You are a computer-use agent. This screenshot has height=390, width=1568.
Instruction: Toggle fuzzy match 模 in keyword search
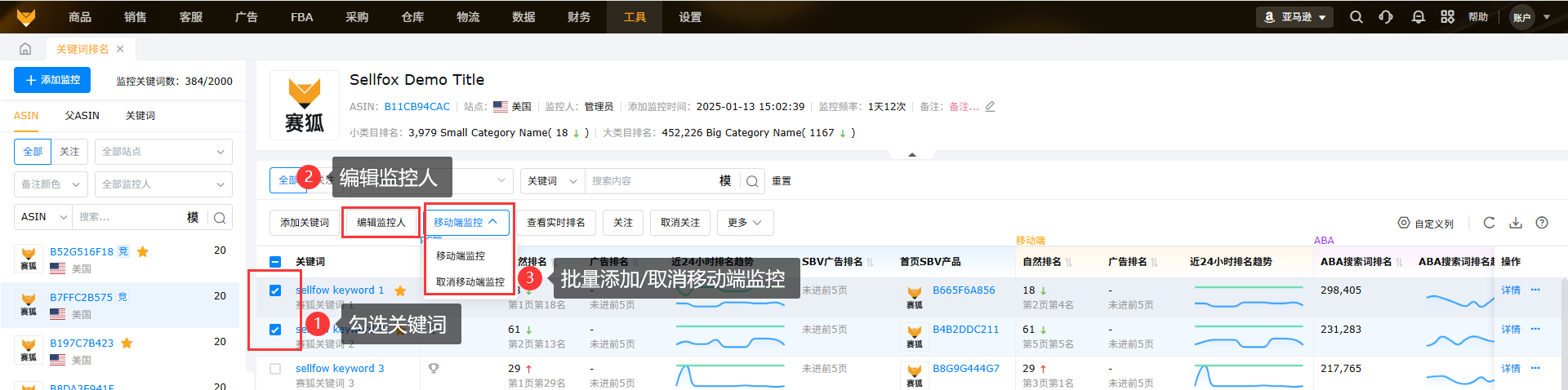(x=725, y=181)
